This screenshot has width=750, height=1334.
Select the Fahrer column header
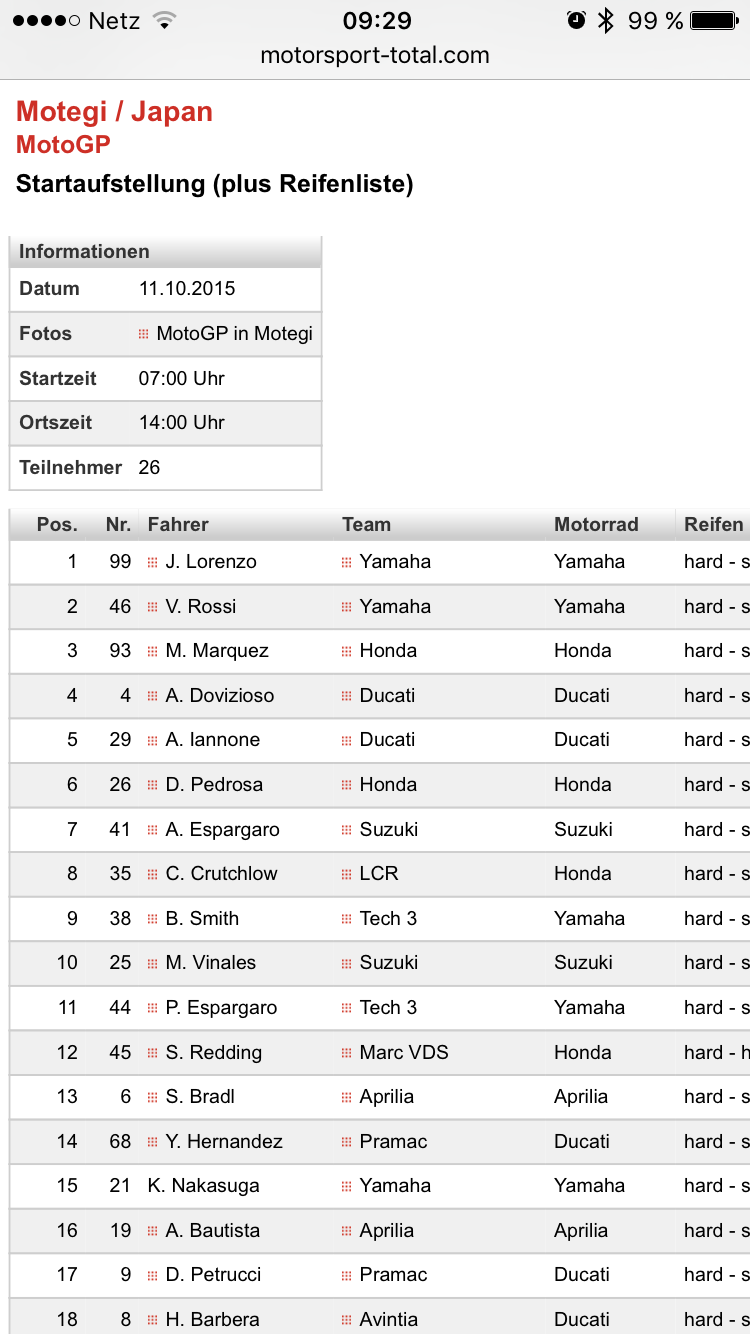178,524
